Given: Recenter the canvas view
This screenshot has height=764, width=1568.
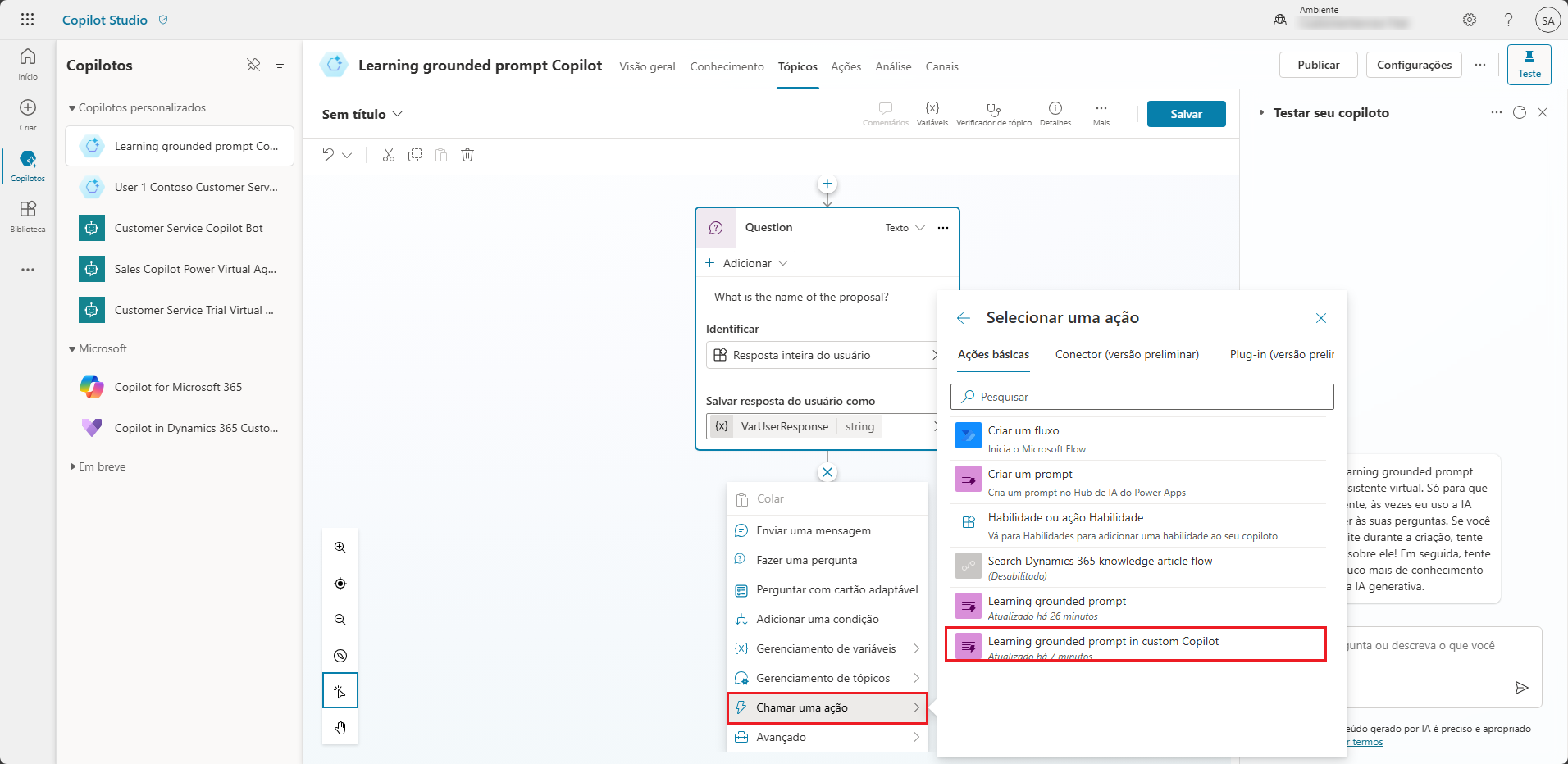Looking at the screenshot, I should pyautogui.click(x=340, y=584).
